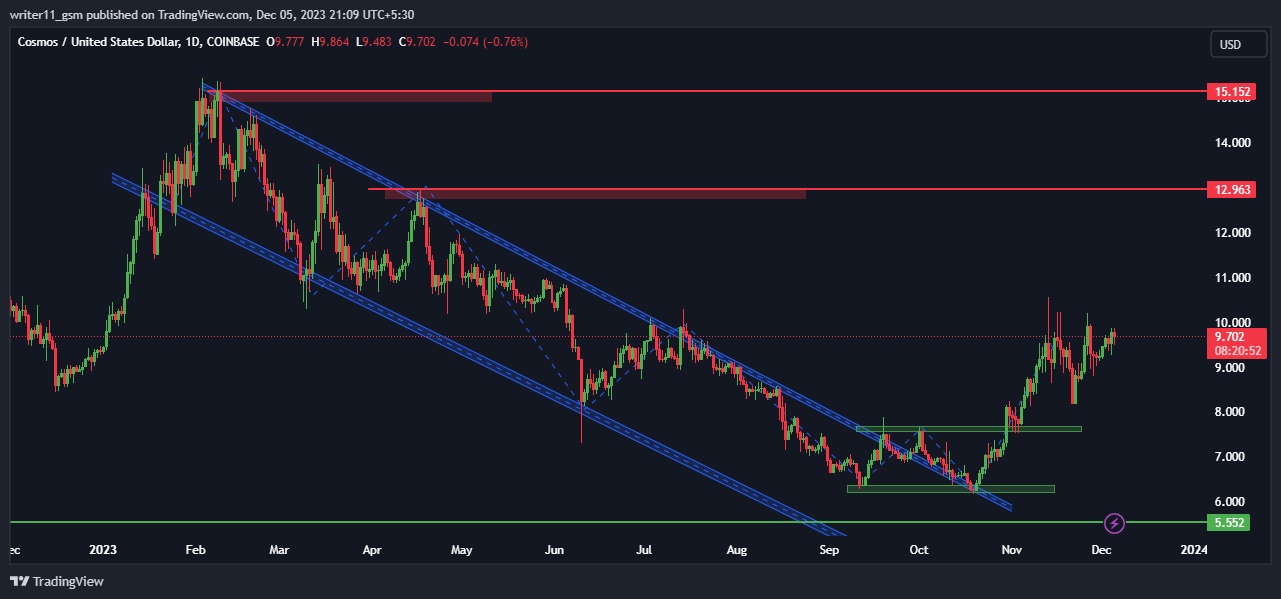Viewport: 1281px width, 599px height.
Task: Click the Cosmos / United States Dollar title
Action: pyautogui.click(x=98, y=42)
